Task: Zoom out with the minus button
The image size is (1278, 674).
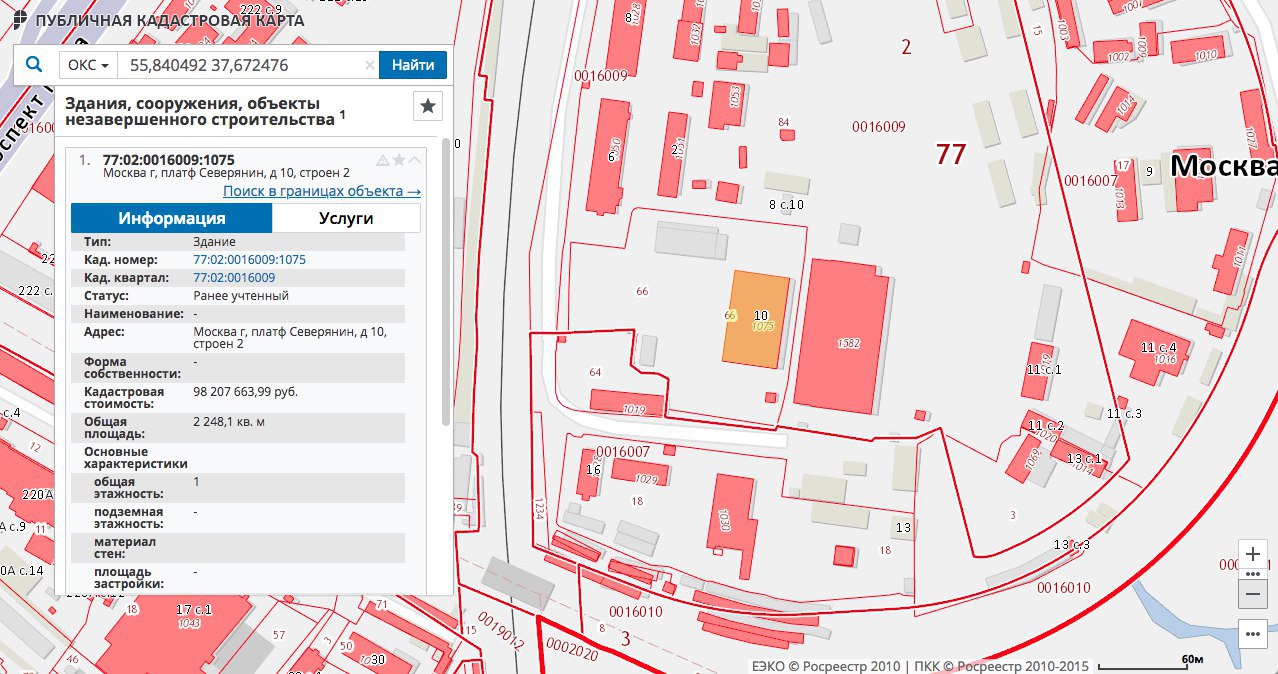Action: (1252, 594)
